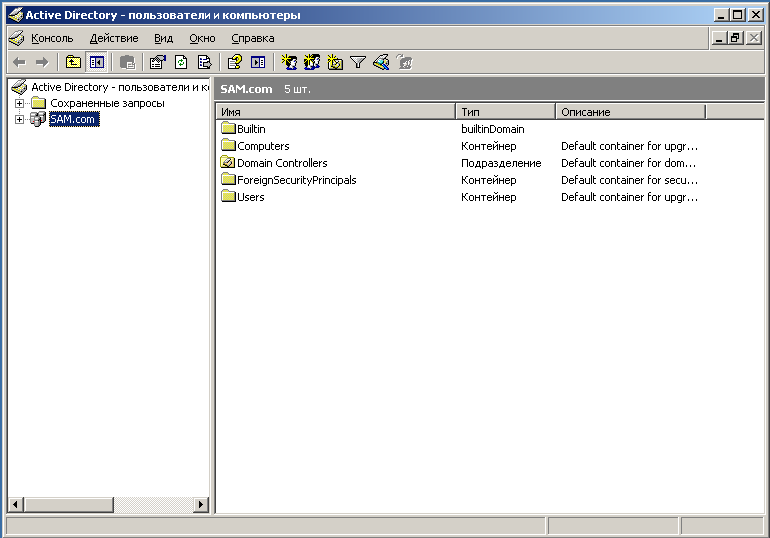
Task: Click tree pane scroll-left arrow
Action: 16,505
